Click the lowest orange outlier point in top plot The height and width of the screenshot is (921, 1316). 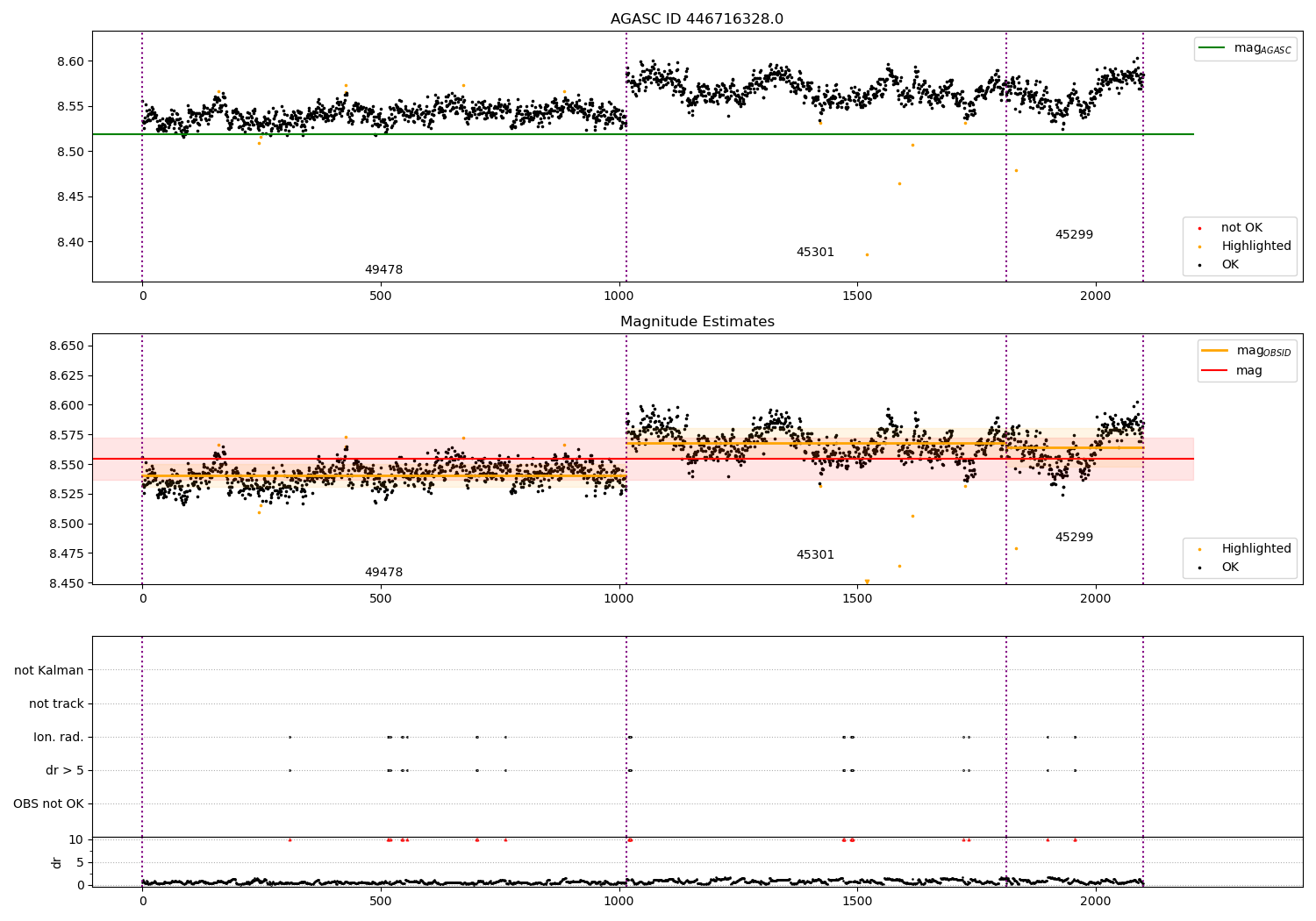(867, 255)
